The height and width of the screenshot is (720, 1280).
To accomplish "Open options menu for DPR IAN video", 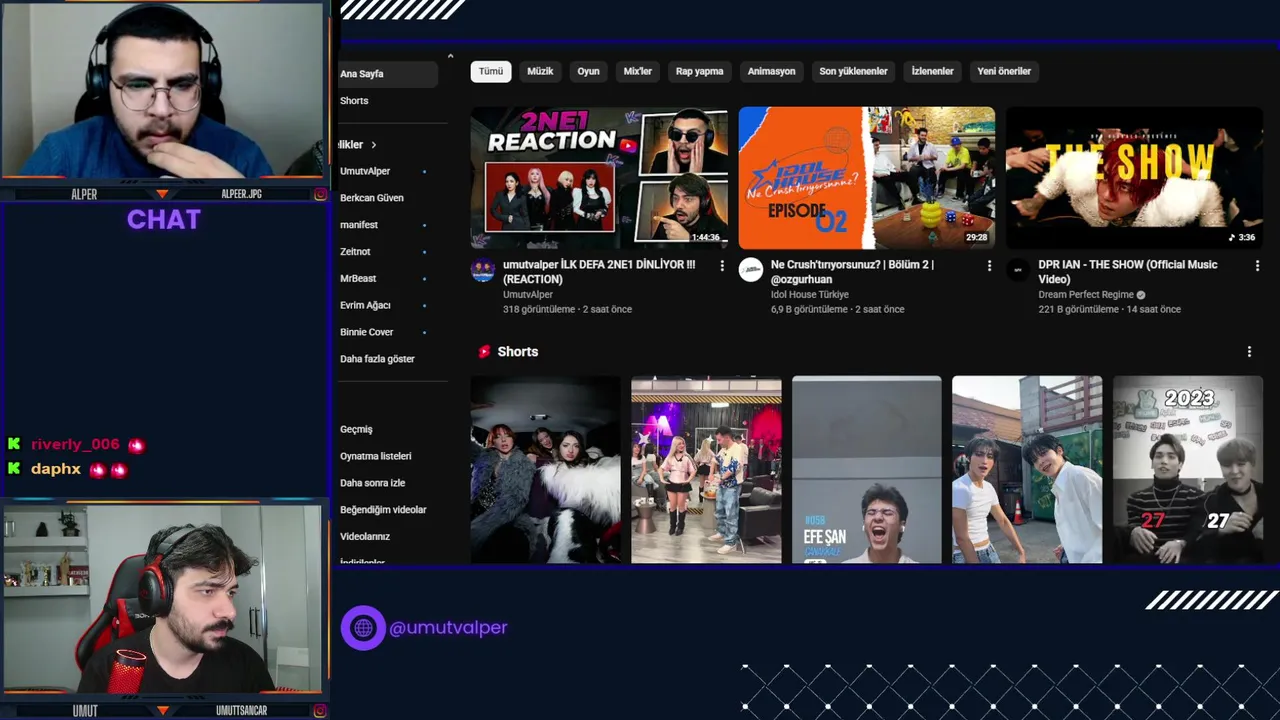I will point(1257,266).
